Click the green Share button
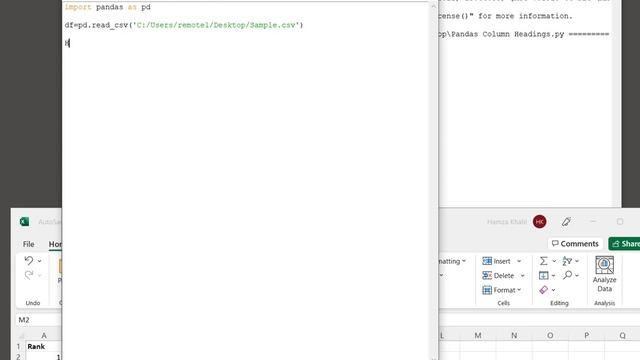 pos(624,244)
